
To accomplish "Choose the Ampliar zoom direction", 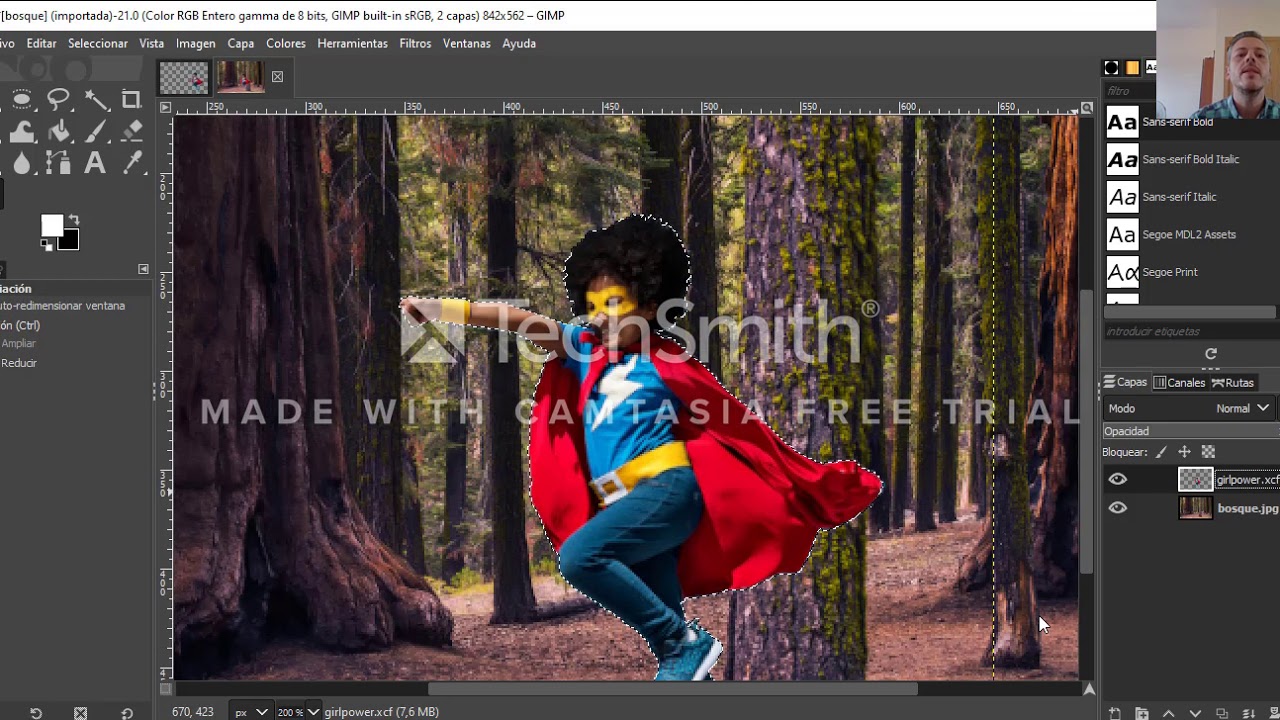I will point(18,343).
